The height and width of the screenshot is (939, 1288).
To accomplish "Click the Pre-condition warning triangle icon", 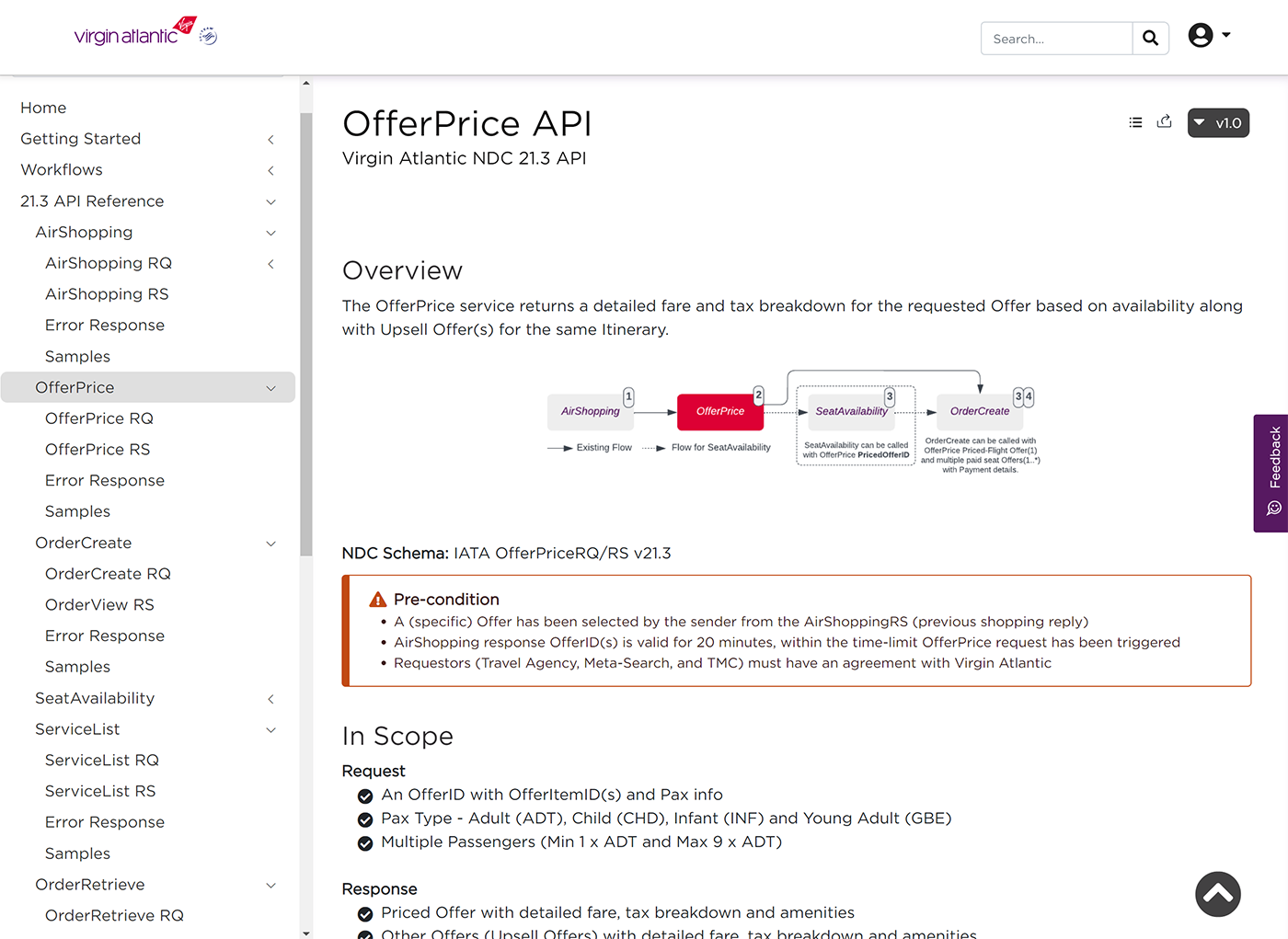I will (x=377, y=600).
